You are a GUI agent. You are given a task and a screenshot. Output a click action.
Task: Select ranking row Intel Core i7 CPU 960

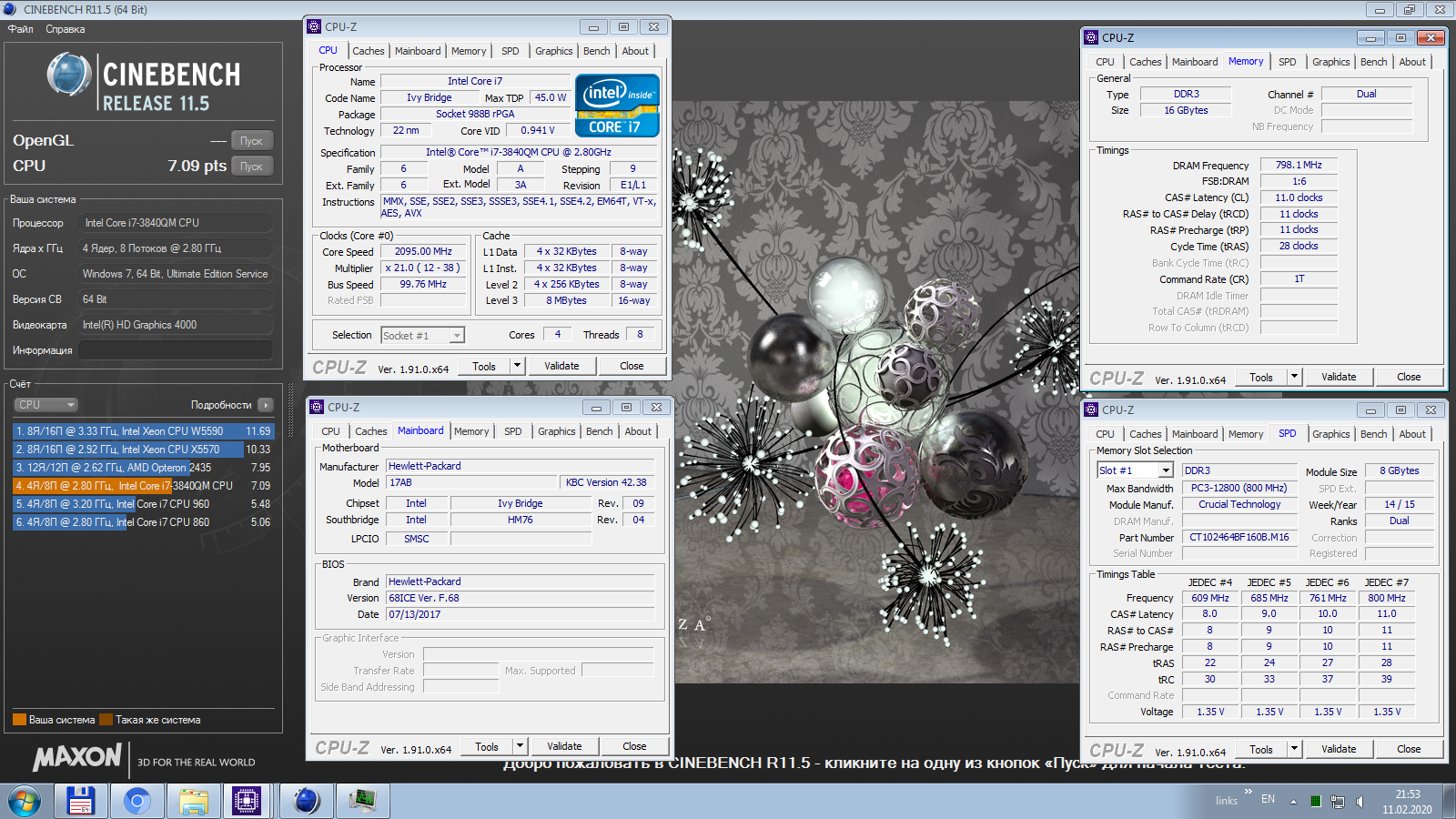142,504
